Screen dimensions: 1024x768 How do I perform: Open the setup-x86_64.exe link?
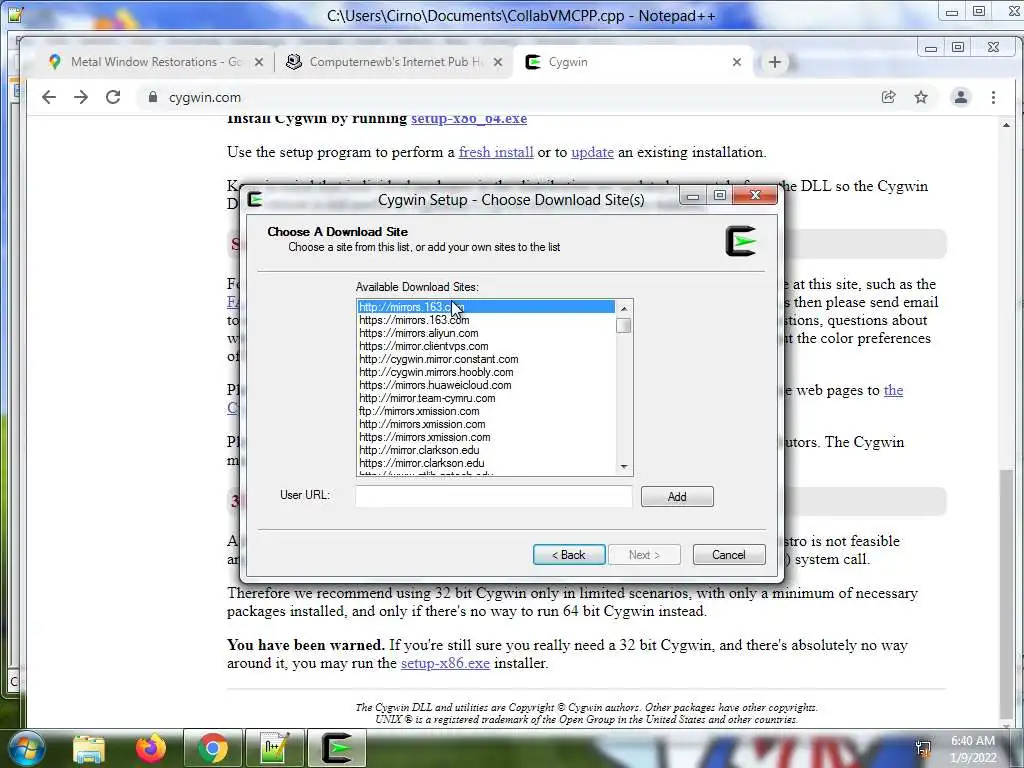pos(469,119)
